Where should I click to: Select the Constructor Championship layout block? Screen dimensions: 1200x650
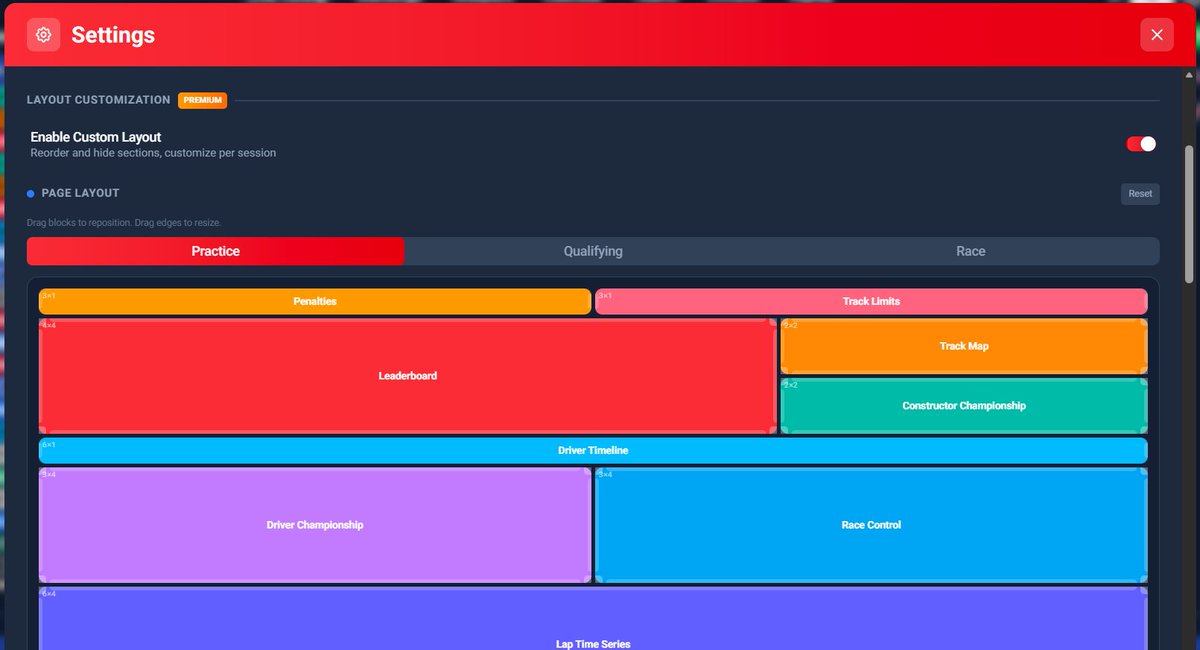(964, 406)
